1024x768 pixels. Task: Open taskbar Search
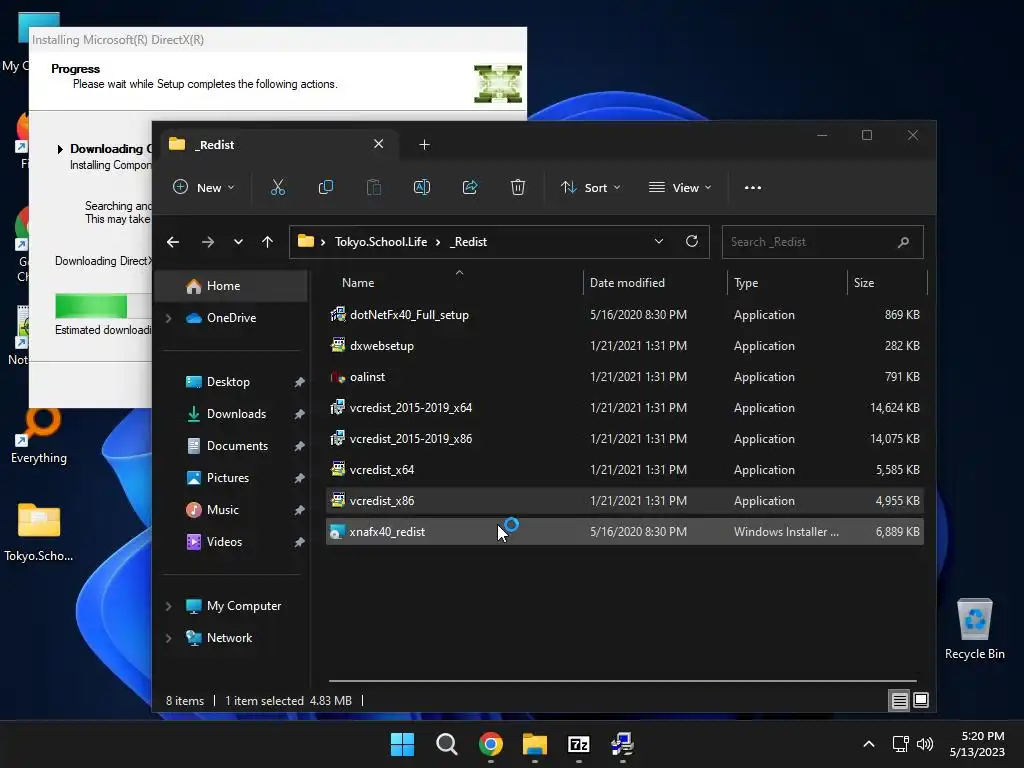[x=447, y=744]
